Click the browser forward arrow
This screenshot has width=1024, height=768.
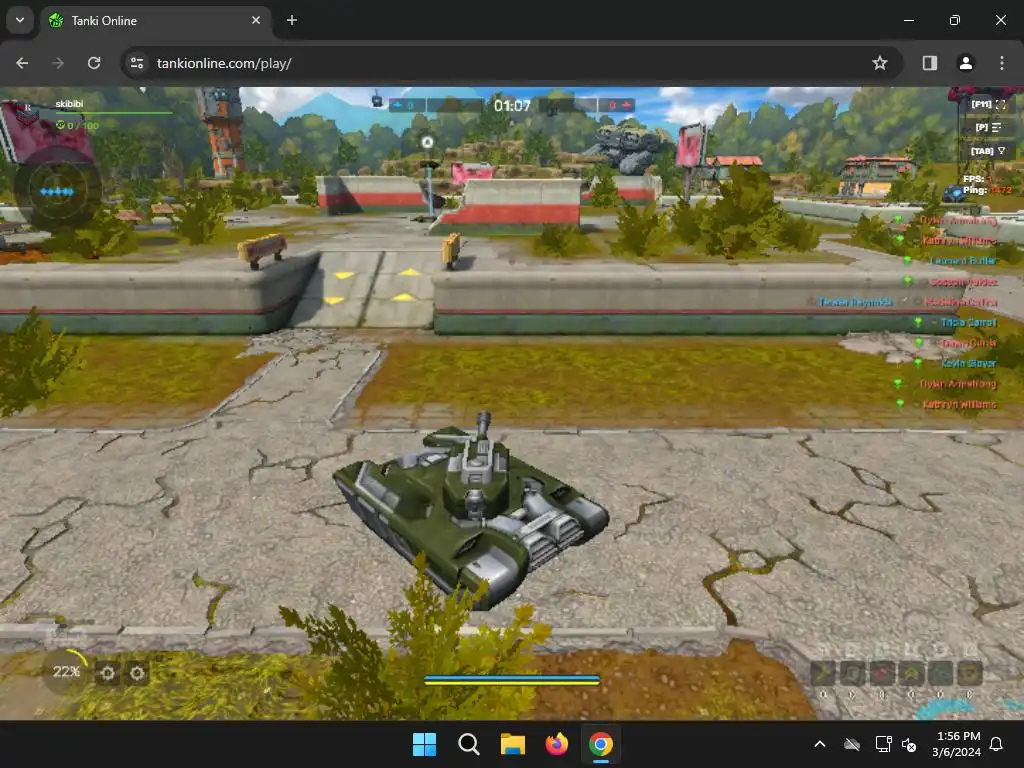(58, 63)
